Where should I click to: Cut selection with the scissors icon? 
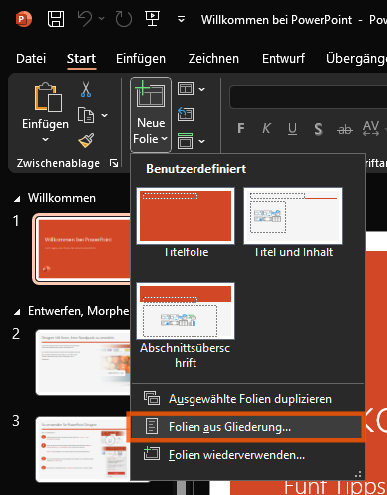pos(86,89)
